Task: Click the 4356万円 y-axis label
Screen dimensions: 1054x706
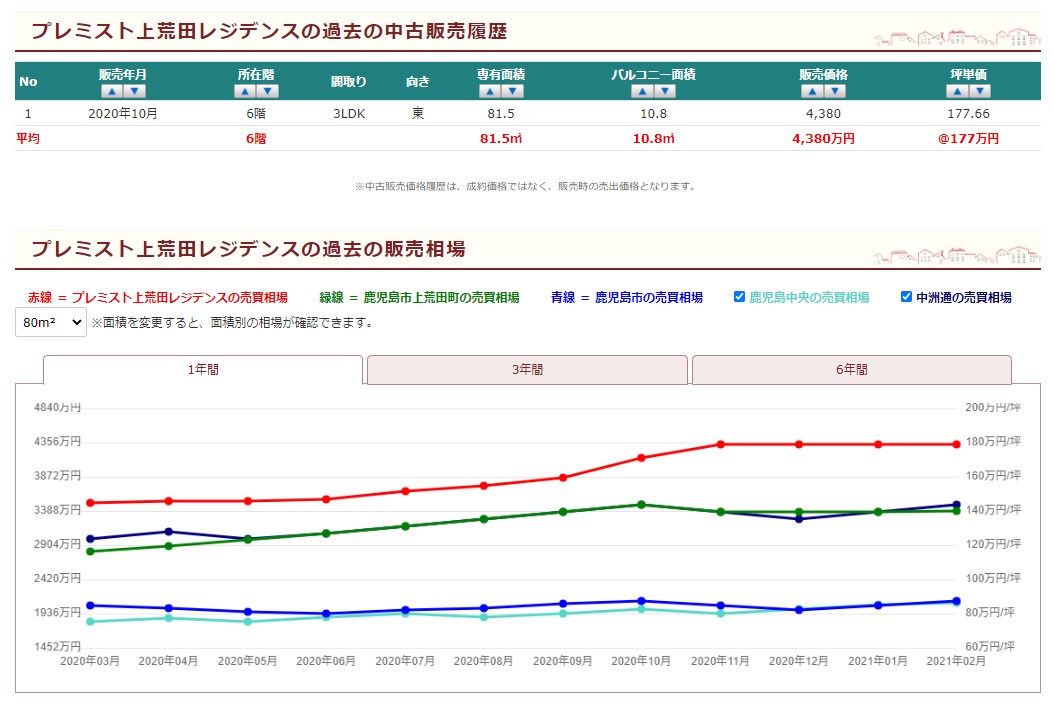Action: 57,441
